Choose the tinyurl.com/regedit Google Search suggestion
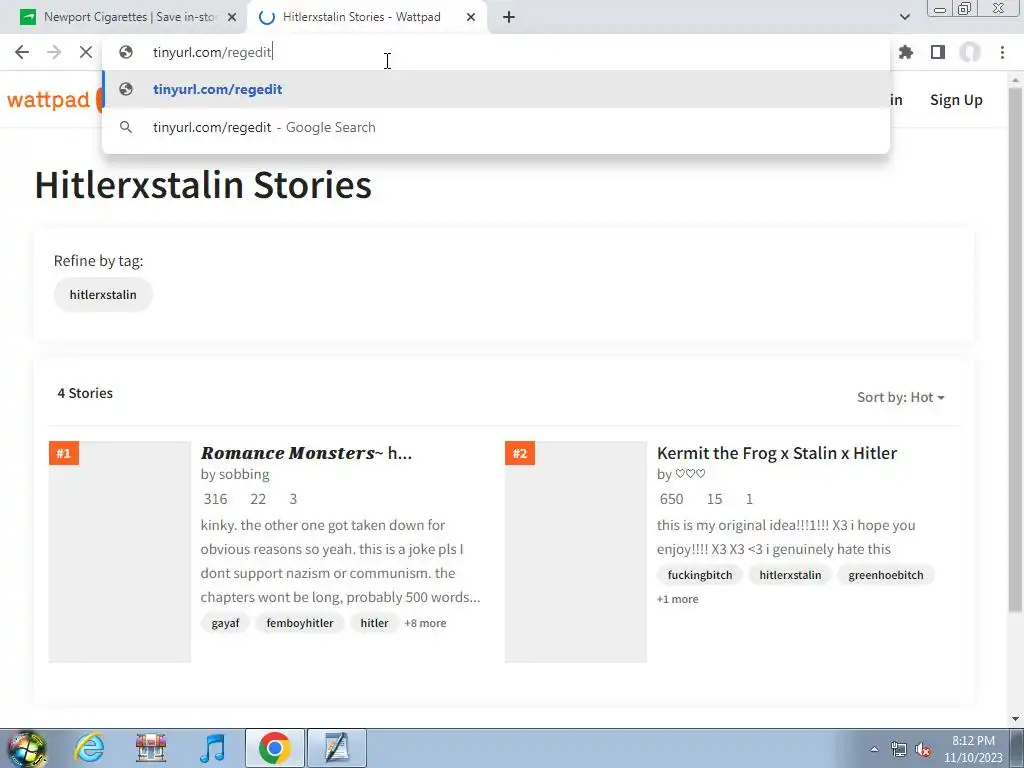1024x768 pixels. (496, 127)
